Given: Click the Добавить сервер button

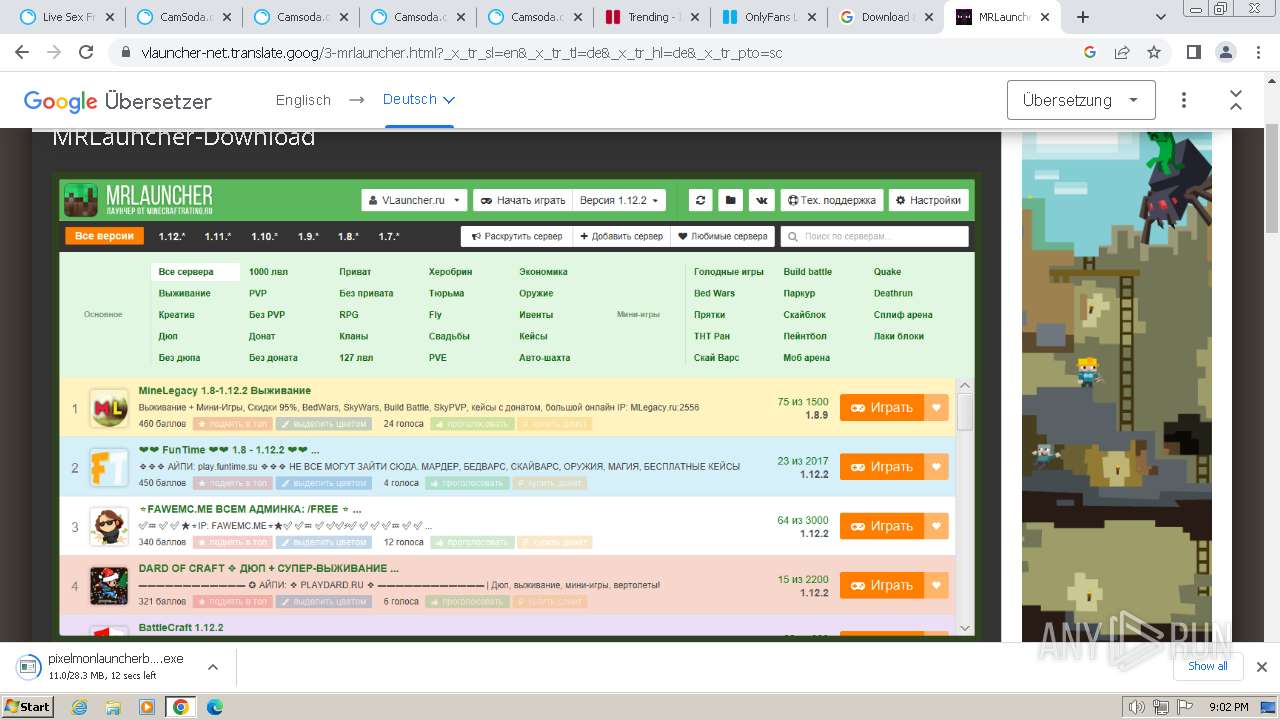Looking at the screenshot, I should [621, 236].
